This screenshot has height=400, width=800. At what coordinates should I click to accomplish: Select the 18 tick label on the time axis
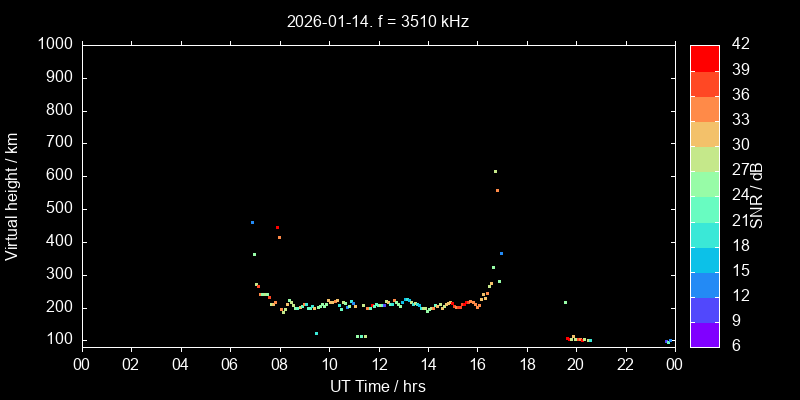point(526,364)
